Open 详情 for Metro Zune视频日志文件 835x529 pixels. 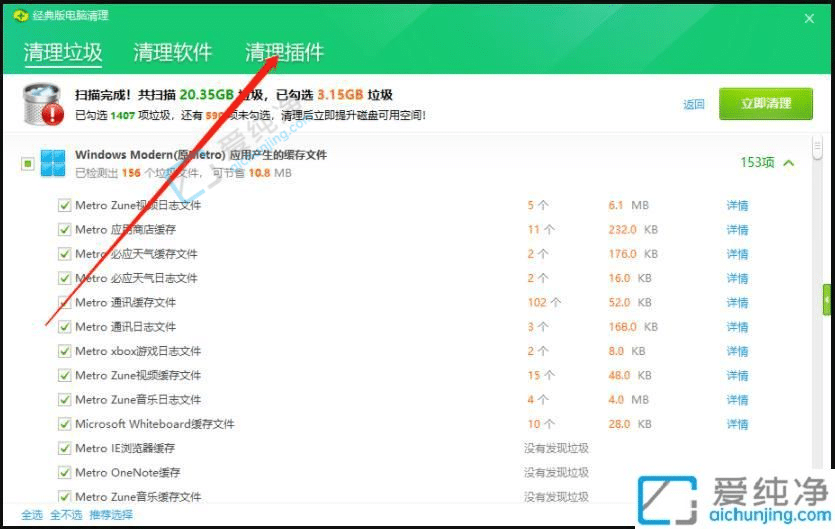[738, 205]
